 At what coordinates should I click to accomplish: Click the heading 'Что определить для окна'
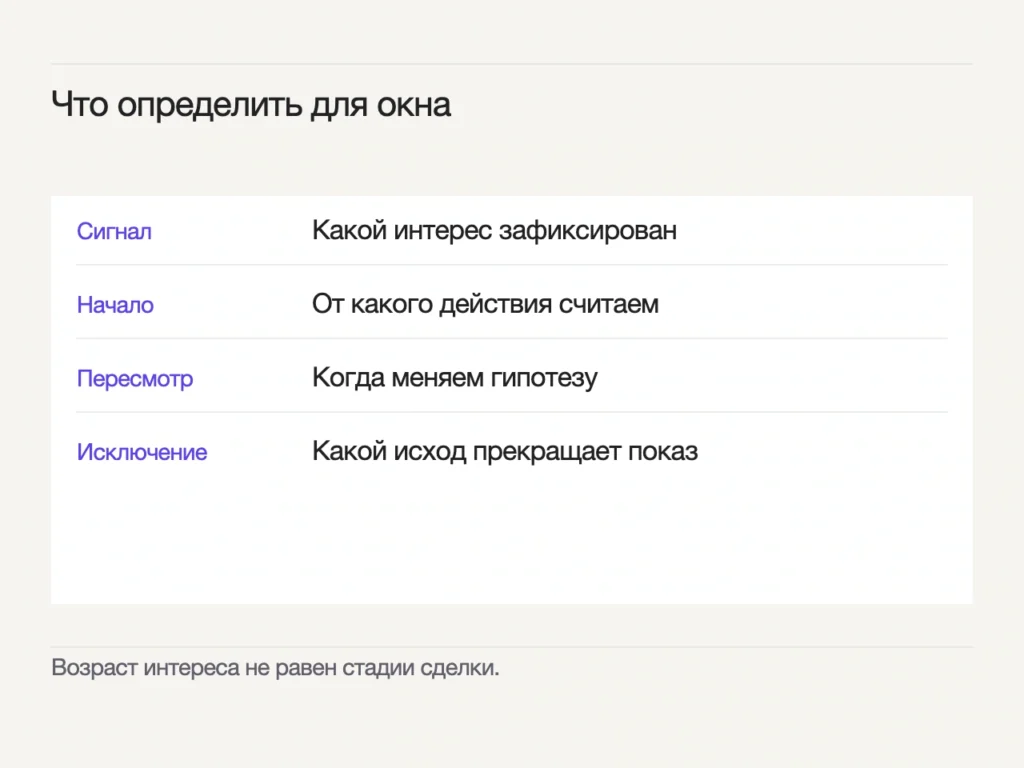[251, 105]
